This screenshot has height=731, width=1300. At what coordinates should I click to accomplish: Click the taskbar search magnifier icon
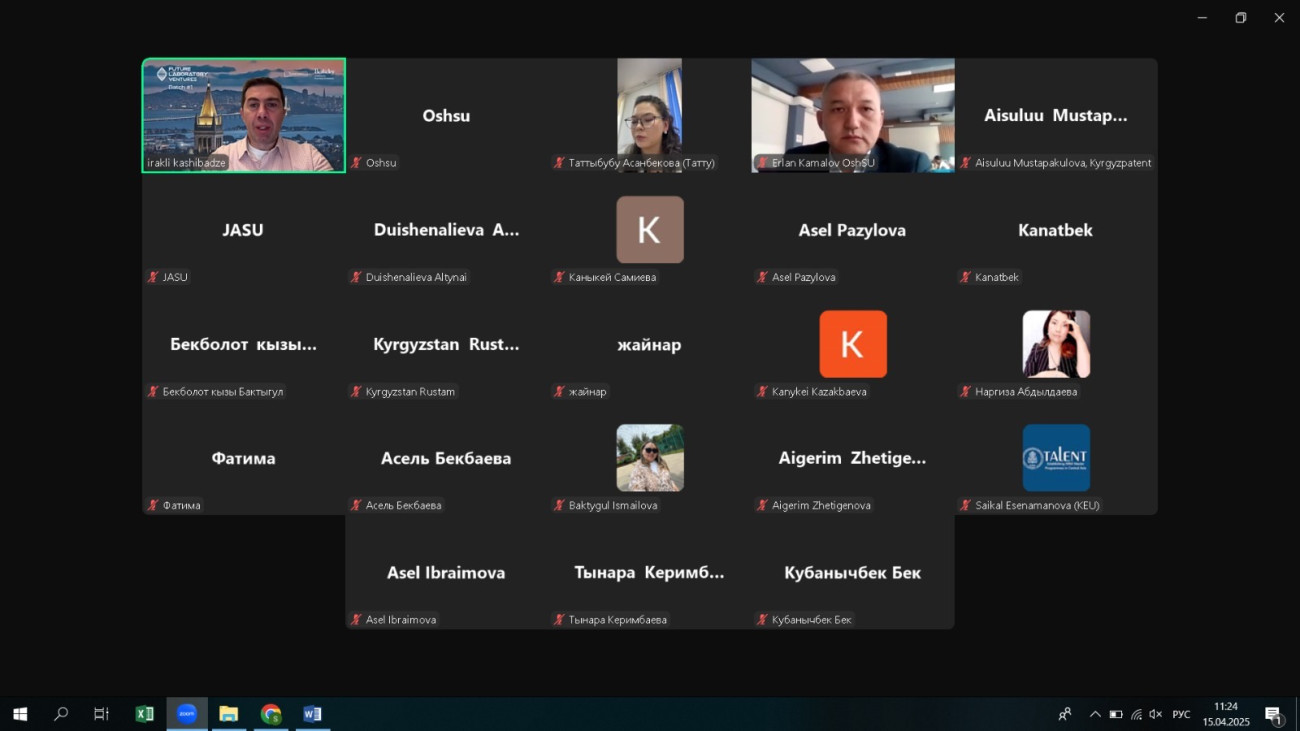(61, 714)
